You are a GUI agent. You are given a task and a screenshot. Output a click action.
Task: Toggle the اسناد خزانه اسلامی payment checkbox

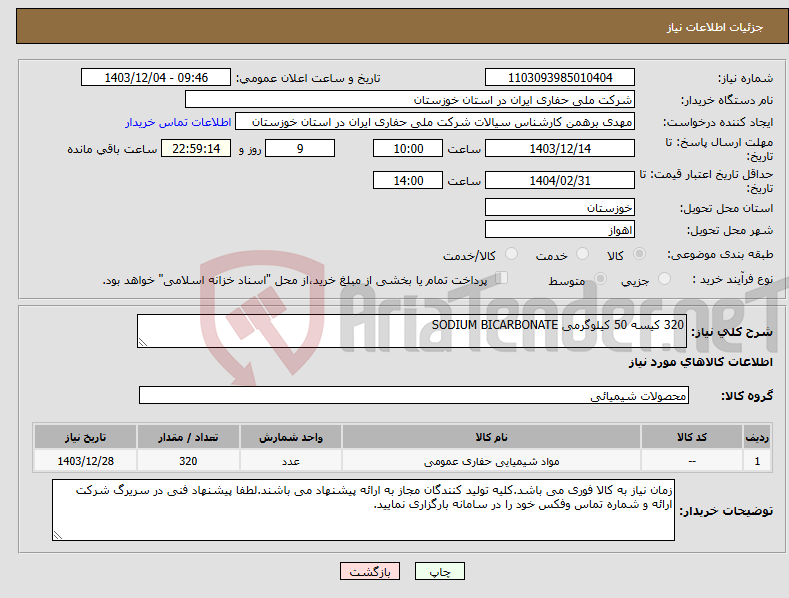click(501, 278)
